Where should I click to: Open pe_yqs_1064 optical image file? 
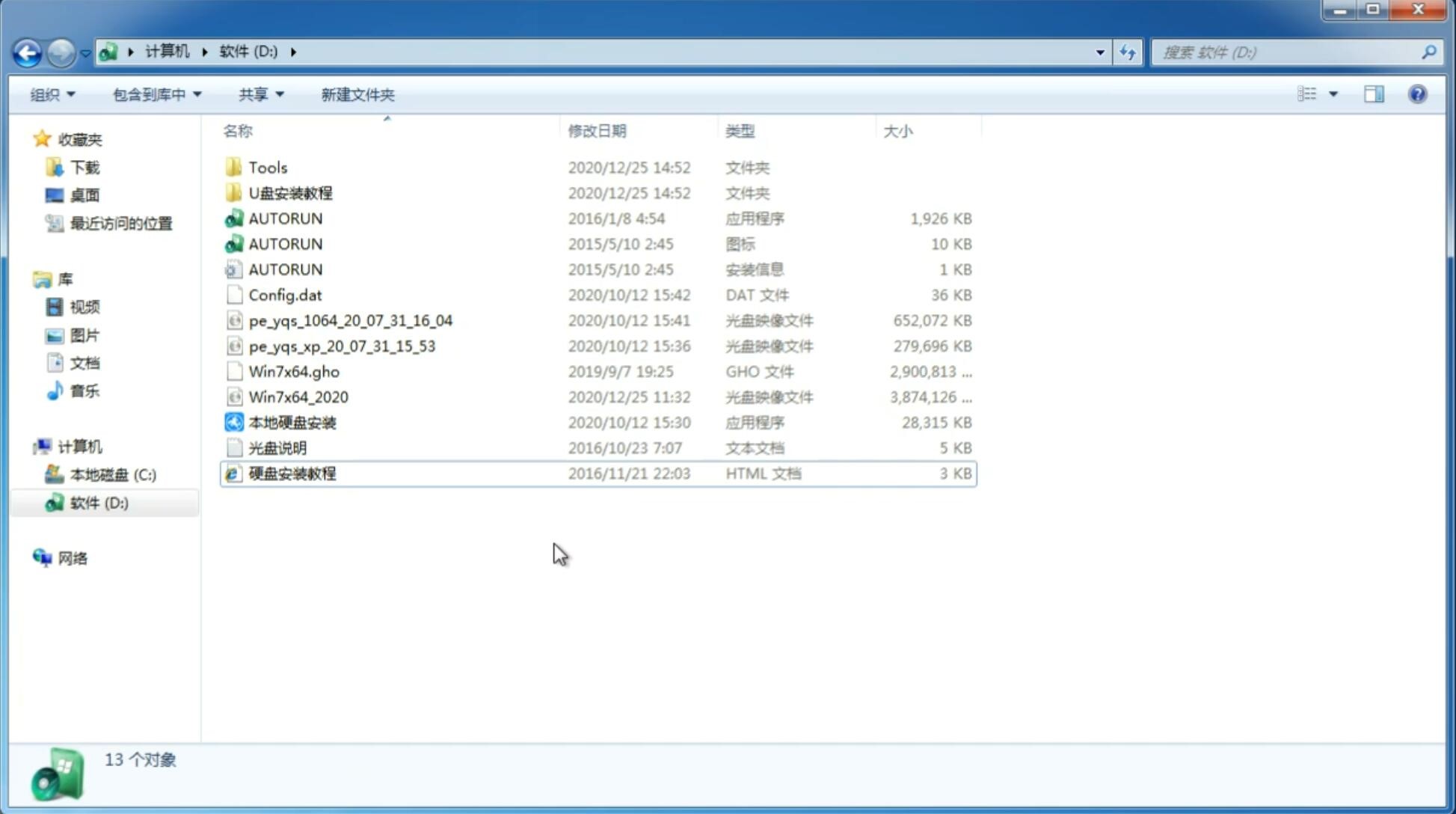pyautogui.click(x=350, y=320)
